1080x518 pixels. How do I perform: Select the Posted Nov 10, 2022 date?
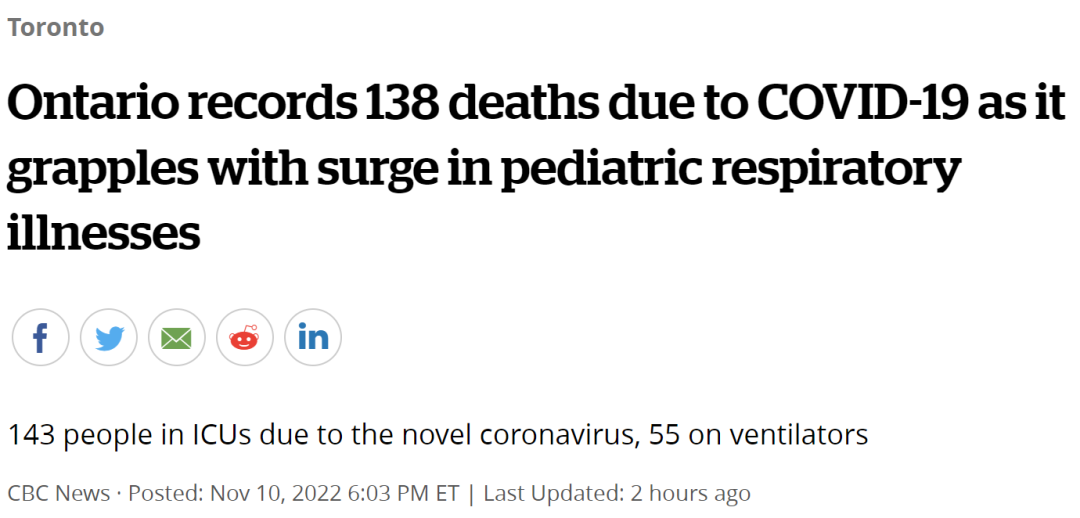(235, 493)
